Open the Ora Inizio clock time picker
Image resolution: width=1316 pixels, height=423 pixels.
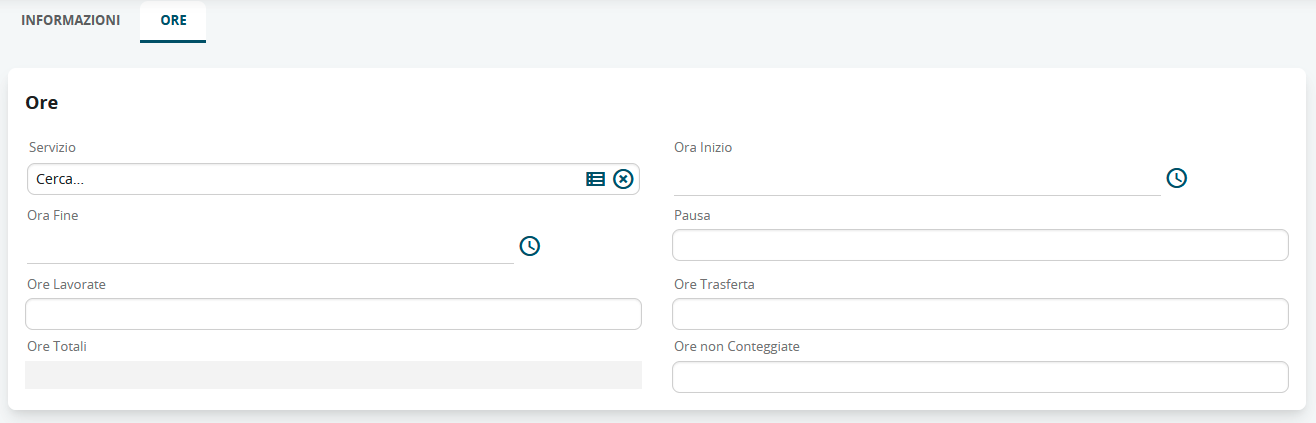[1177, 178]
